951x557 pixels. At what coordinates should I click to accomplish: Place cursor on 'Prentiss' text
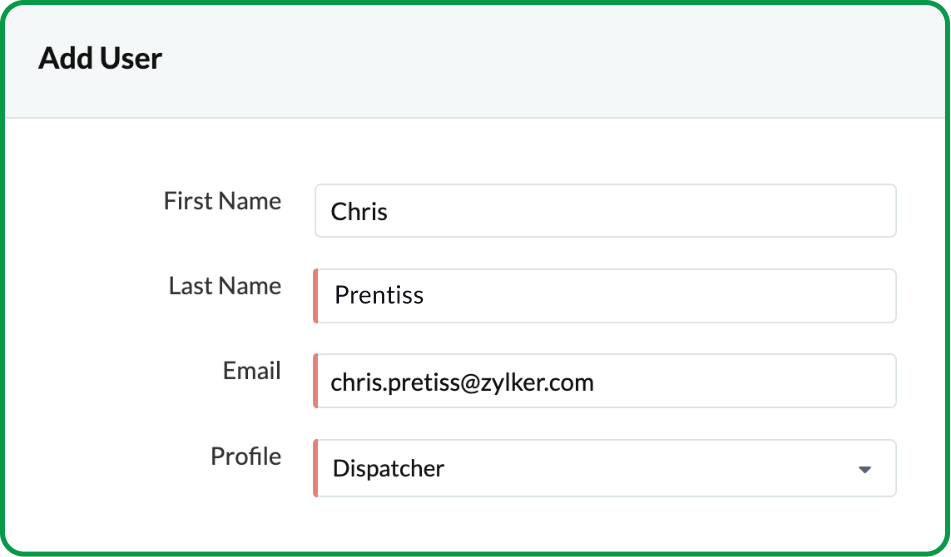point(379,296)
